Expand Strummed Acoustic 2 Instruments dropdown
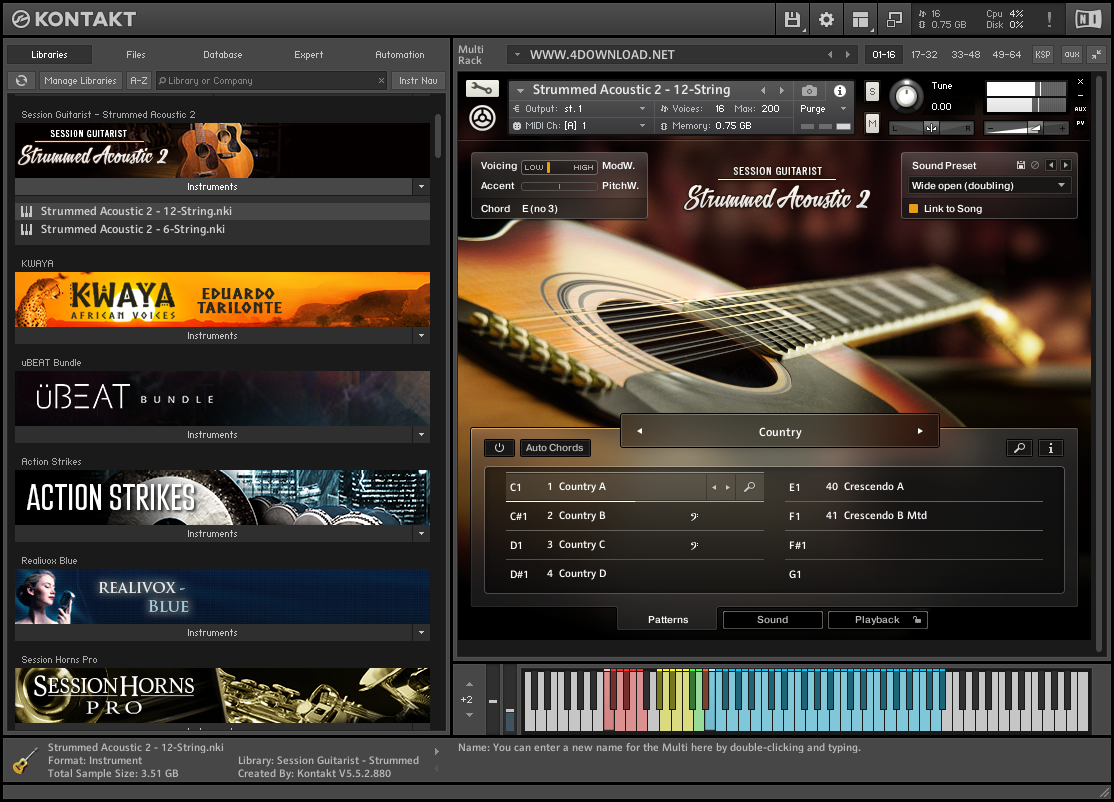 pyautogui.click(x=421, y=187)
